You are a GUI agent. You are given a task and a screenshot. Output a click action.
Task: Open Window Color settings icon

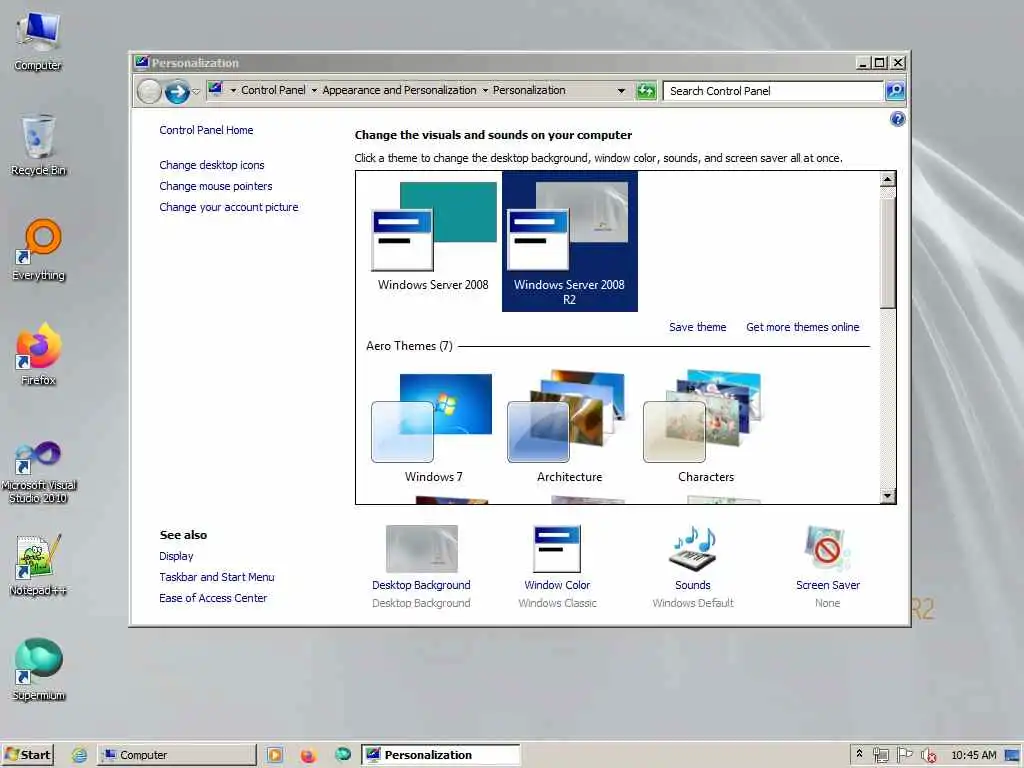[x=556, y=549]
